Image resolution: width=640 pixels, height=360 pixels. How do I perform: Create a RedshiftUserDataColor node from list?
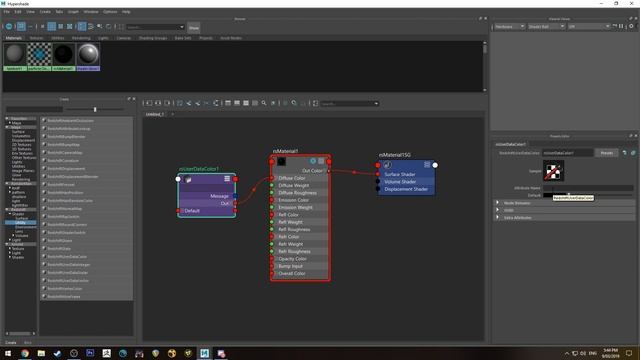(67, 256)
